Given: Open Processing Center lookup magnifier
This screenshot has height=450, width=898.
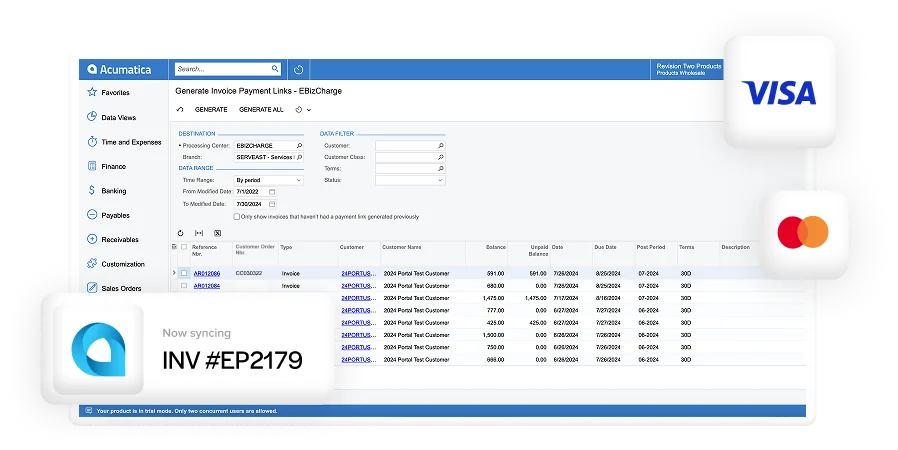Looking at the screenshot, I should pyautogui.click(x=299, y=145).
